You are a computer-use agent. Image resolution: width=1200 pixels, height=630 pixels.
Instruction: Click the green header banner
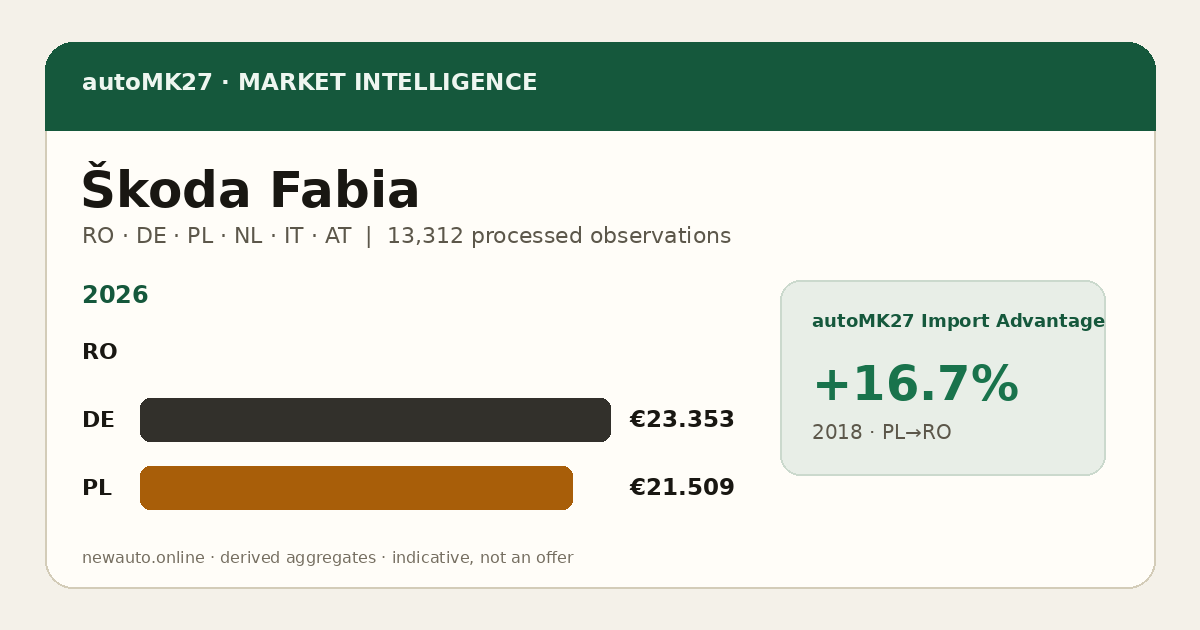pyautogui.click(x=600, y=86)
